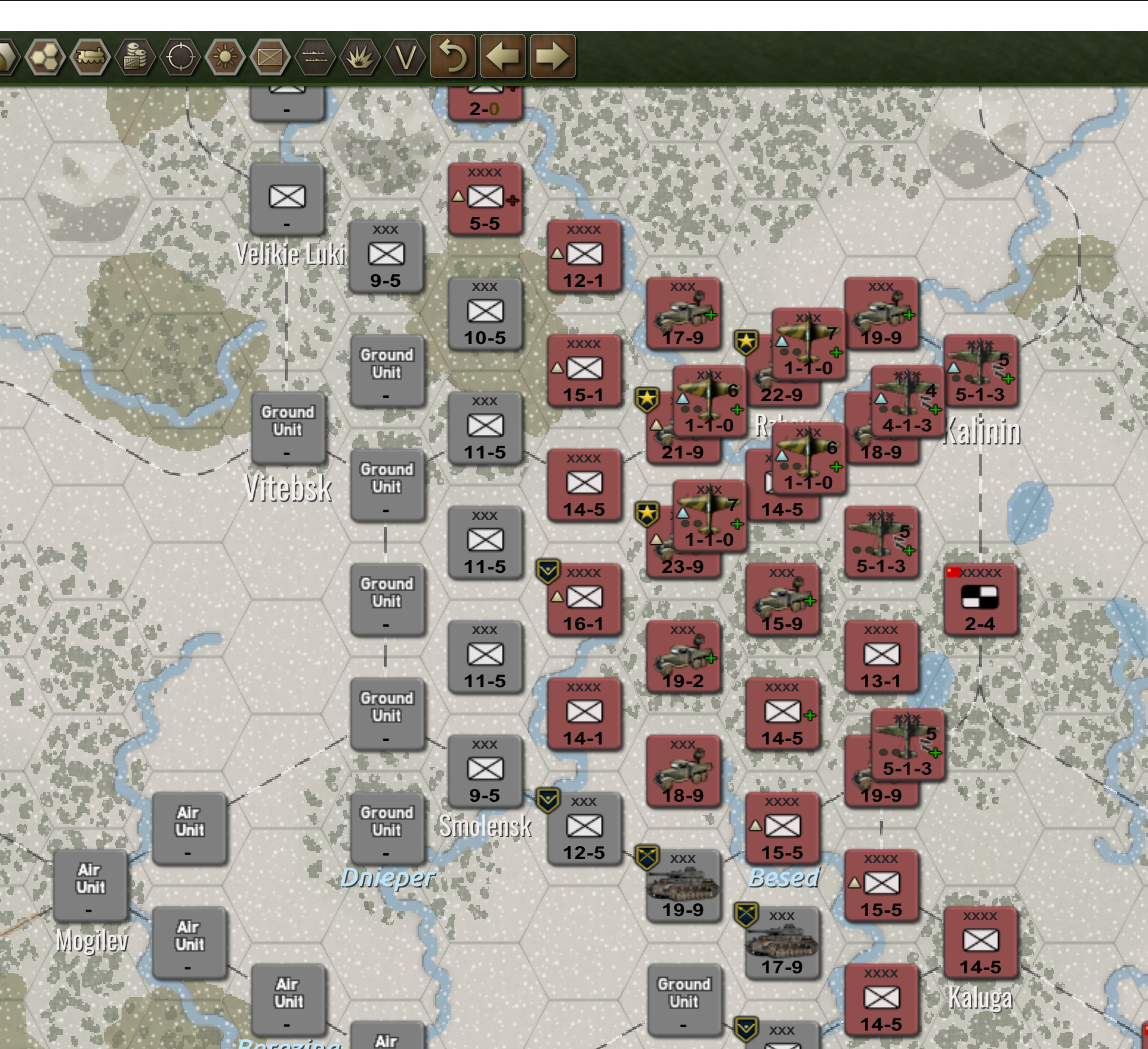Select the red 13-1 army counter

[882, 656]
